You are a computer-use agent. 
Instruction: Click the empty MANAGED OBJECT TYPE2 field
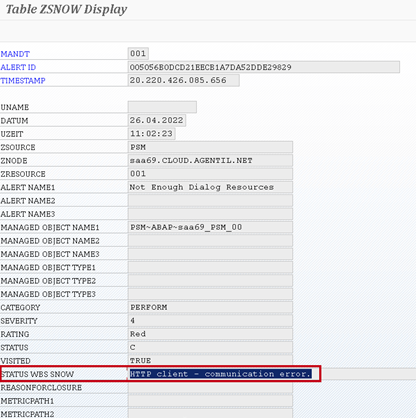coord(210,280)
